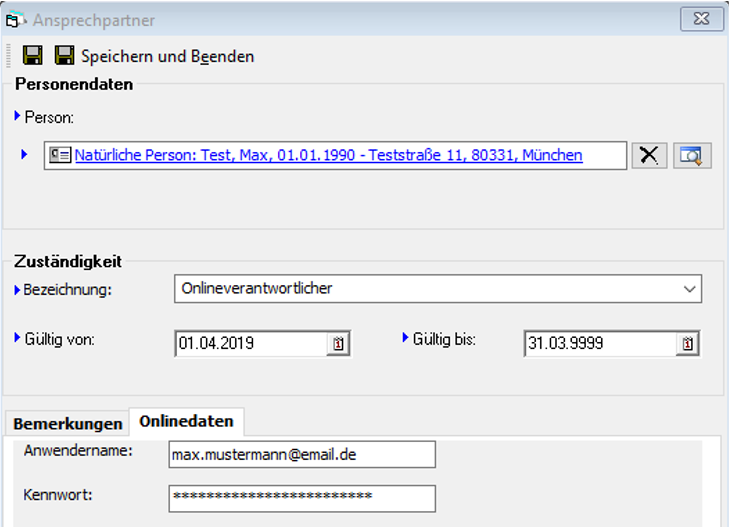Click the Speichern und Beenden floppy icon
This screenshot has height=527, width=729.
pos(65,56)
